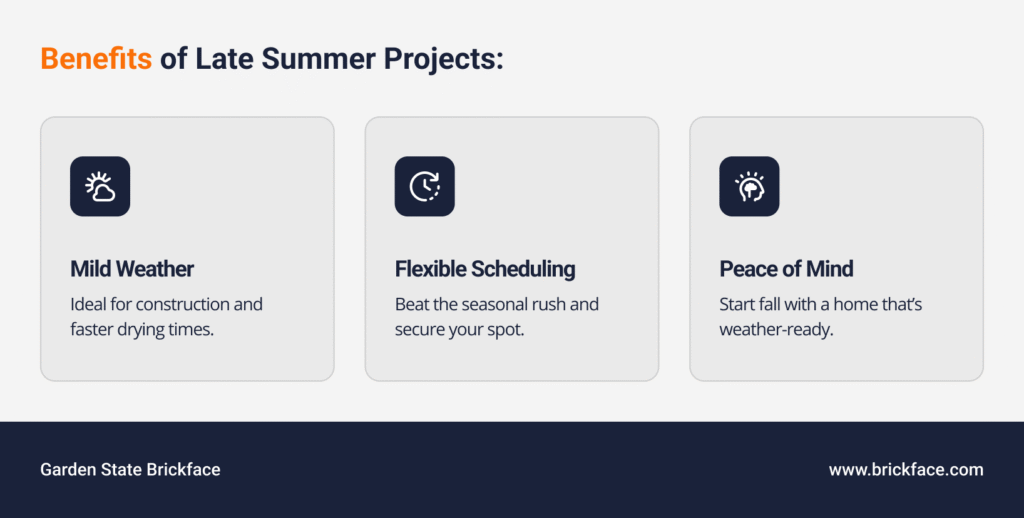Click the "Beat the seasonal rush and" line

click(497, 304)
